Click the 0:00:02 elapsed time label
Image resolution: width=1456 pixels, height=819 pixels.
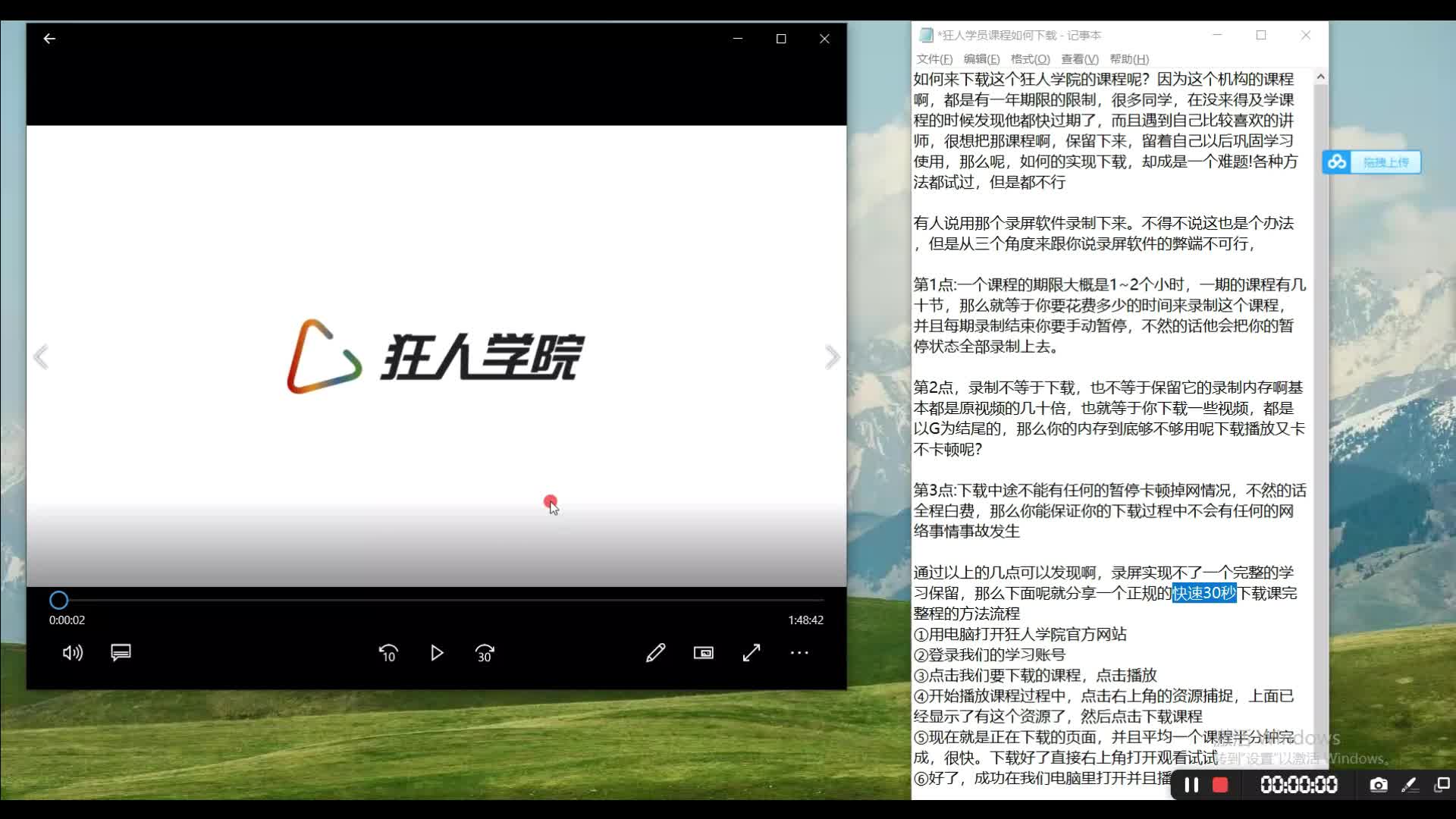coord(67,620)
